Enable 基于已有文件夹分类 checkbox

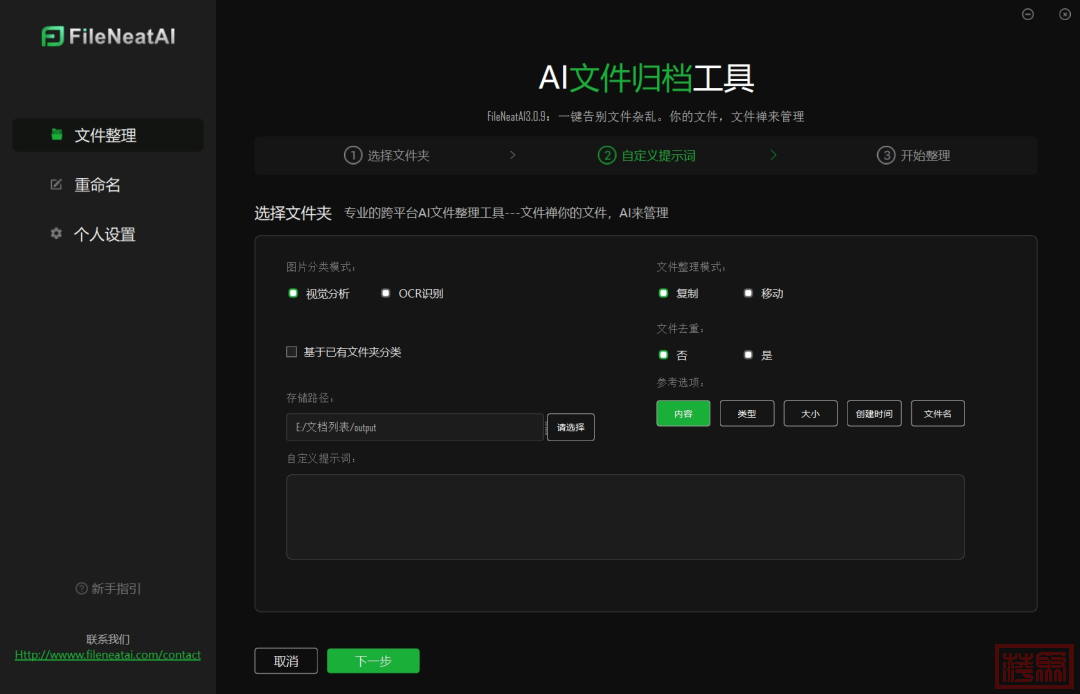coord(291,352)
